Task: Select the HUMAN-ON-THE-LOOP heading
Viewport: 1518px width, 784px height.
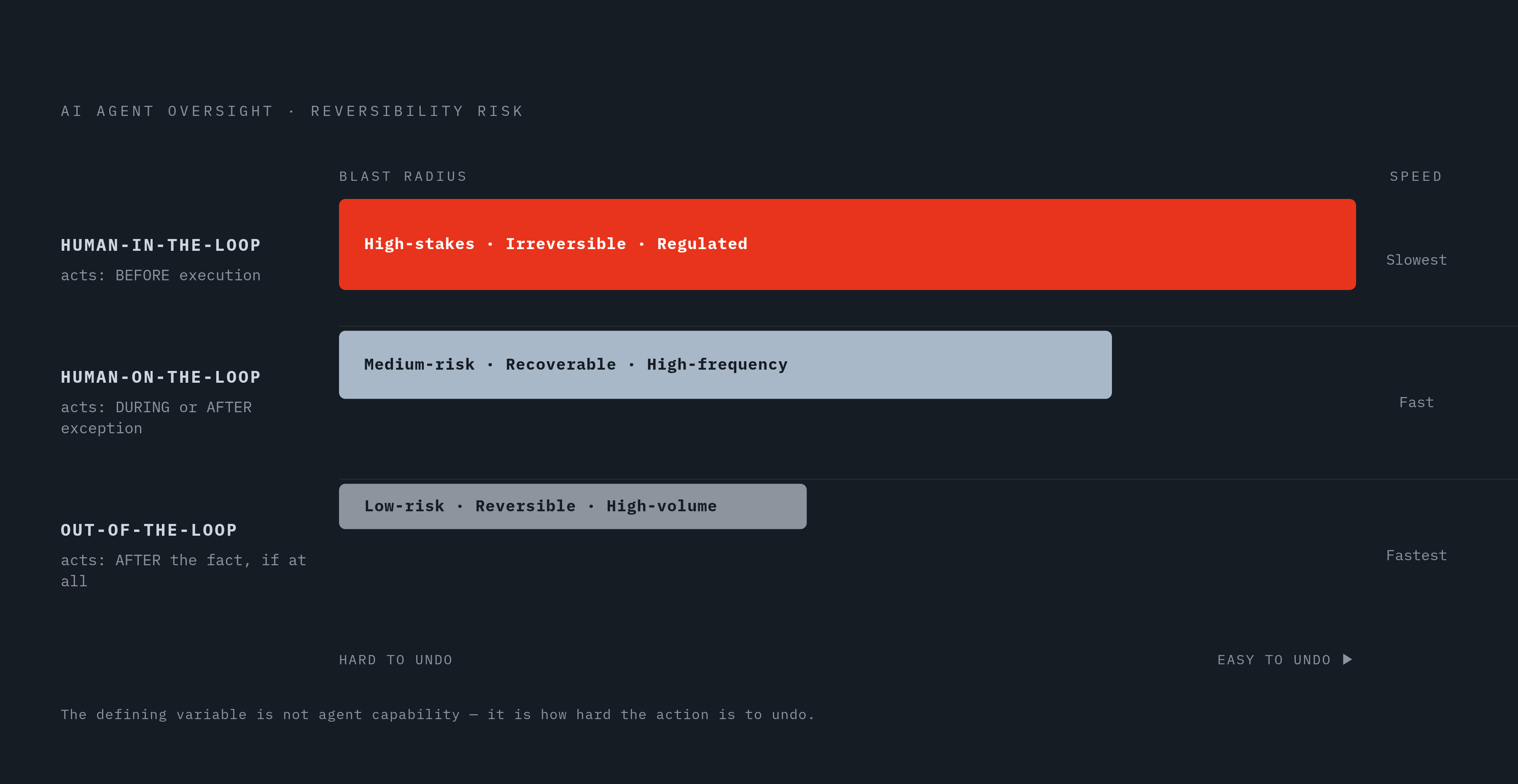Action: (161, 377)
